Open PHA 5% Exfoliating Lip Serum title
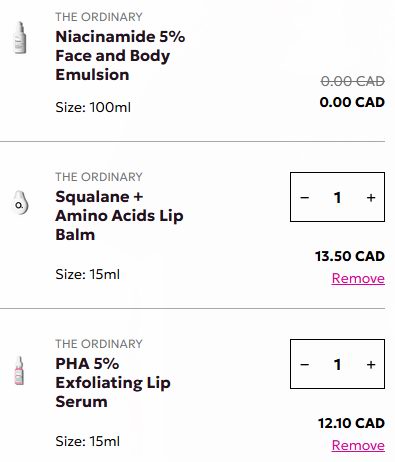 (113, 383)
